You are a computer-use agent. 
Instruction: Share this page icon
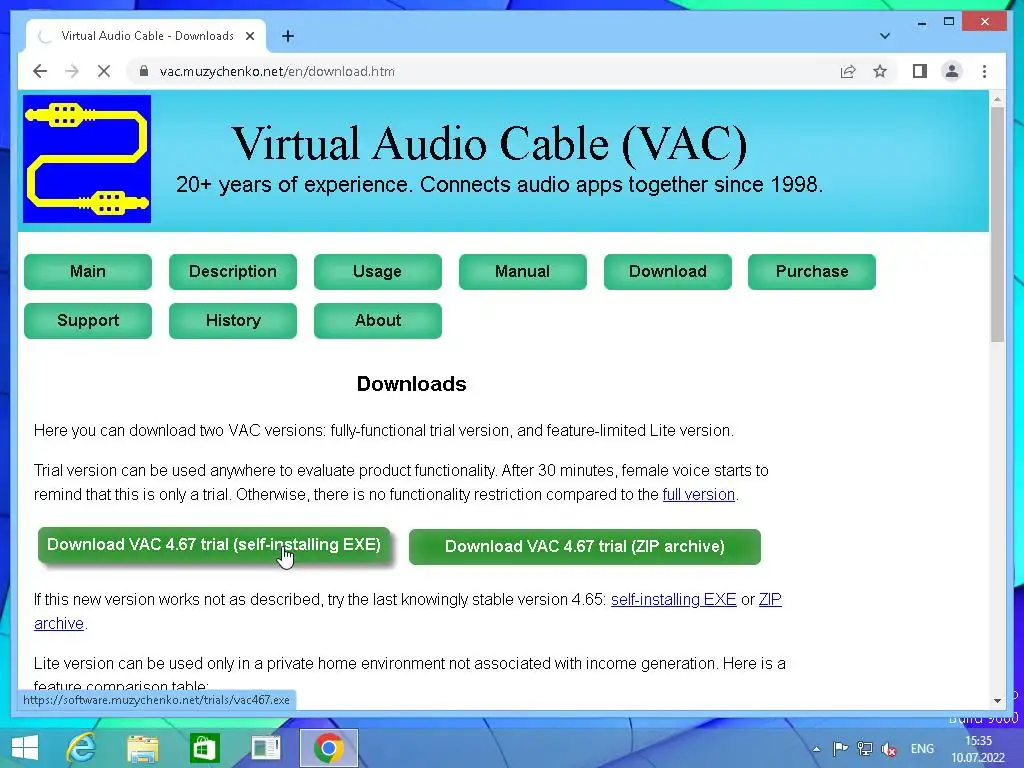pyautogui.click(x=848, y=71)
